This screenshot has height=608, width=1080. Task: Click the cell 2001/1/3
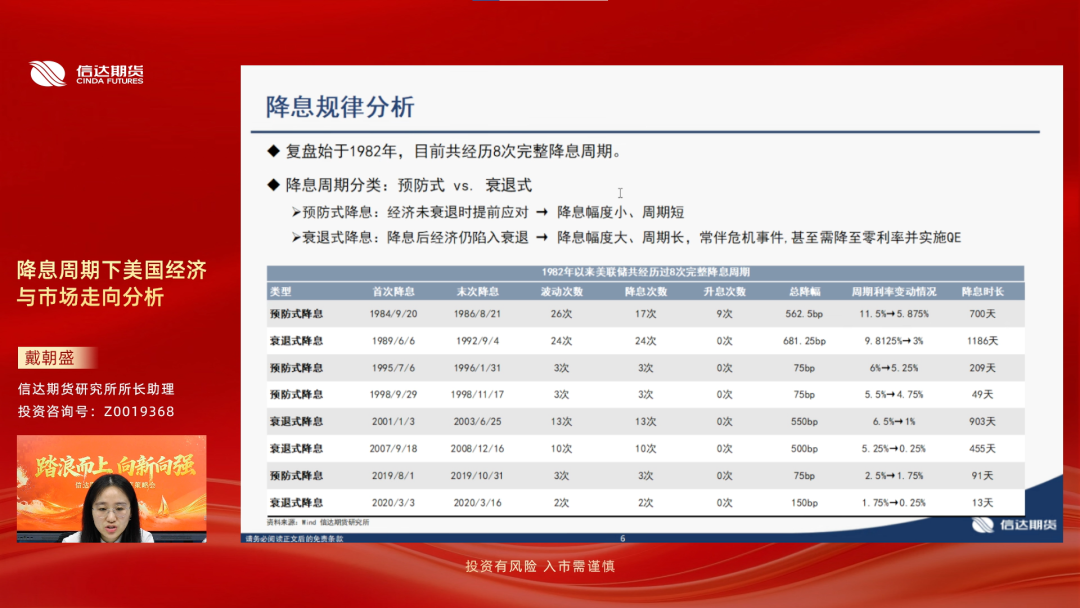click(393, 421)
